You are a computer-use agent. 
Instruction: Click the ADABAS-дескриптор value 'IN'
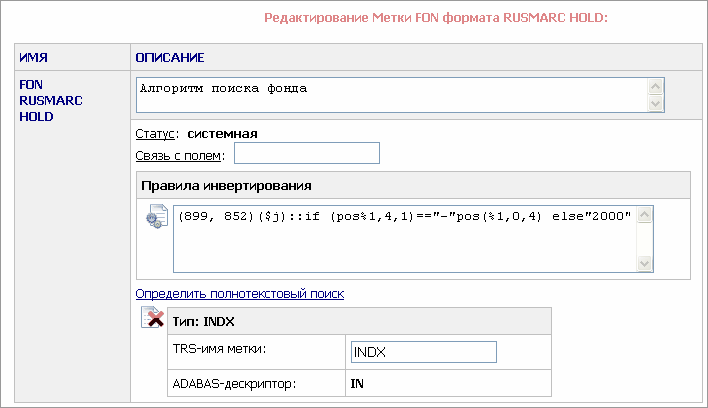click(x=358, y=382)
